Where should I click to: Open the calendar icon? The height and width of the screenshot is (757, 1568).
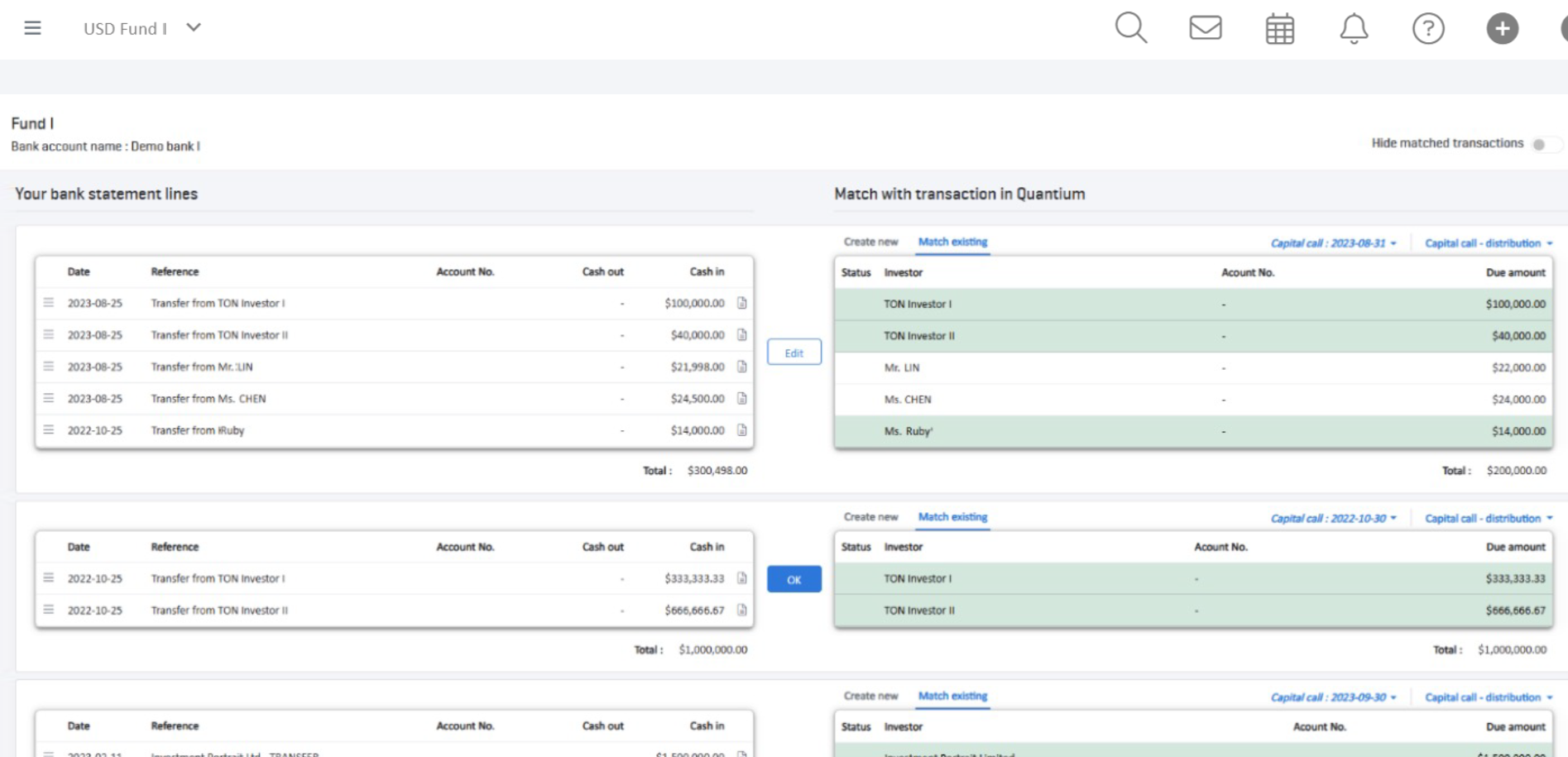point(1279,29)
